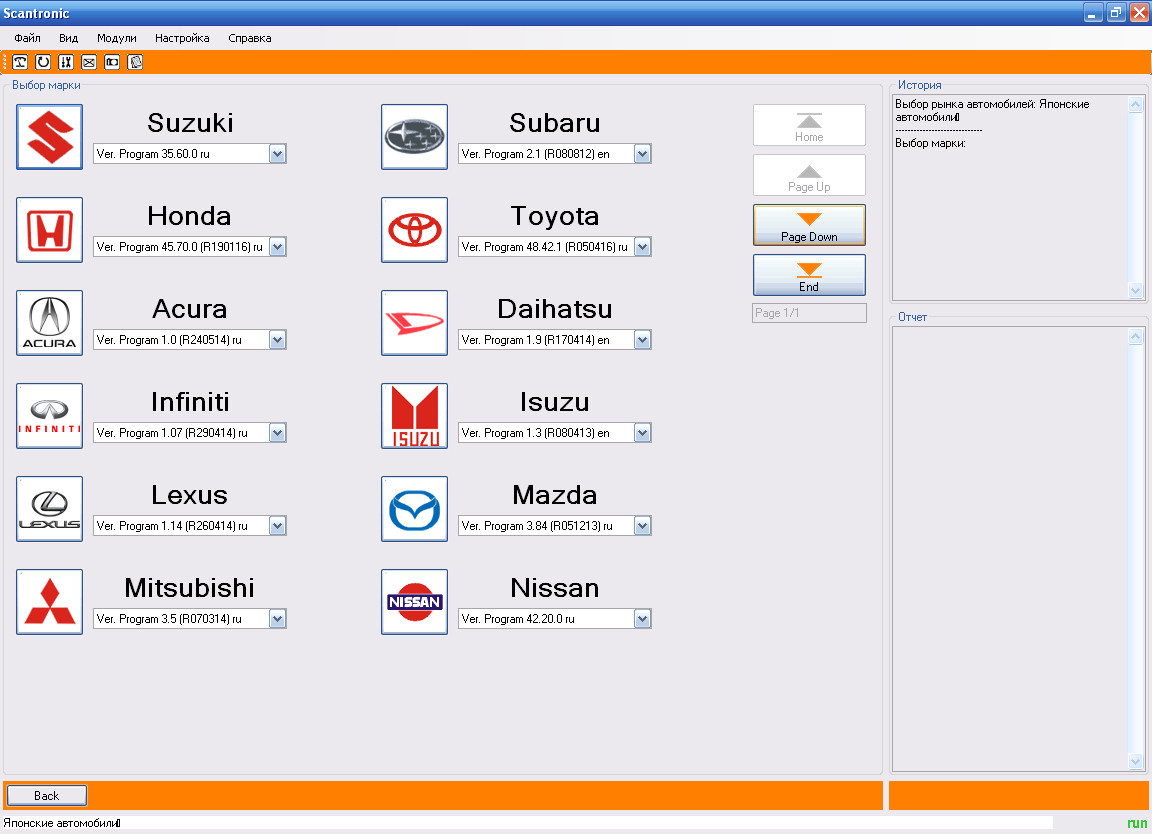Expand the Toyota program version dropdown
This screenshot has width=1152, height=834.
[642, 247]
